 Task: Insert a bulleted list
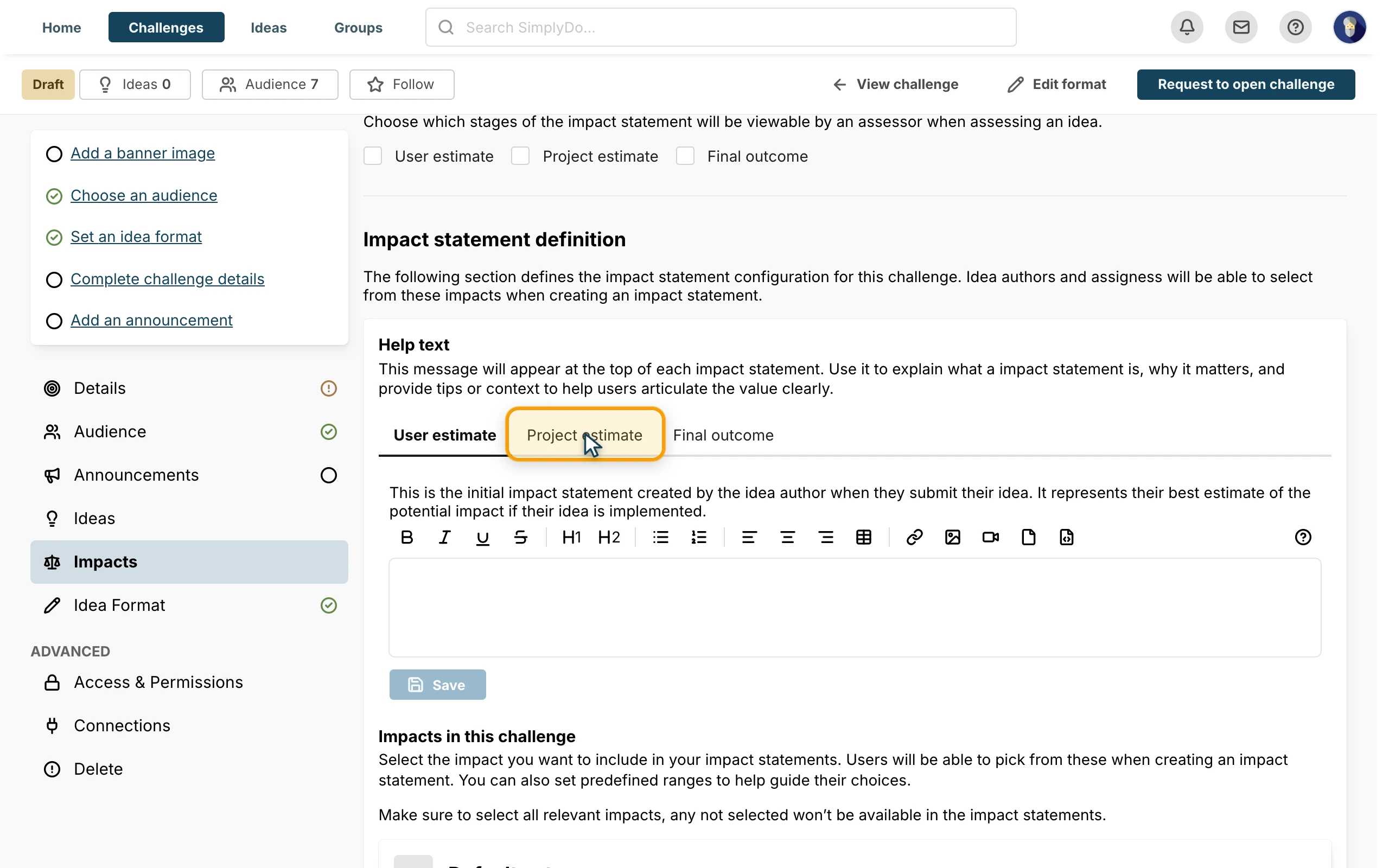coord(661,537)
